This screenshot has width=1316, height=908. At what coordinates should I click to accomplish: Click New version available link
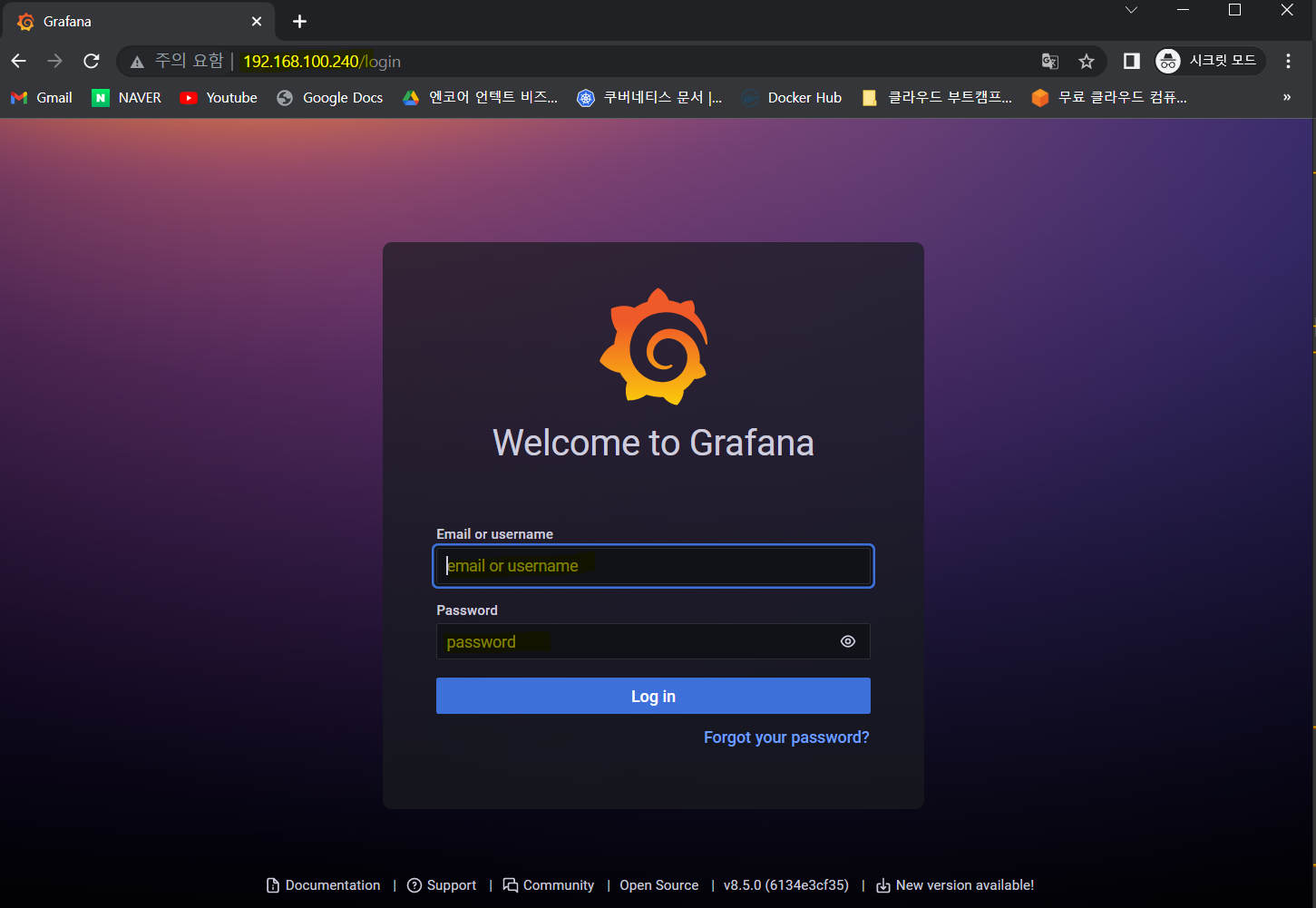coord(955,885)
